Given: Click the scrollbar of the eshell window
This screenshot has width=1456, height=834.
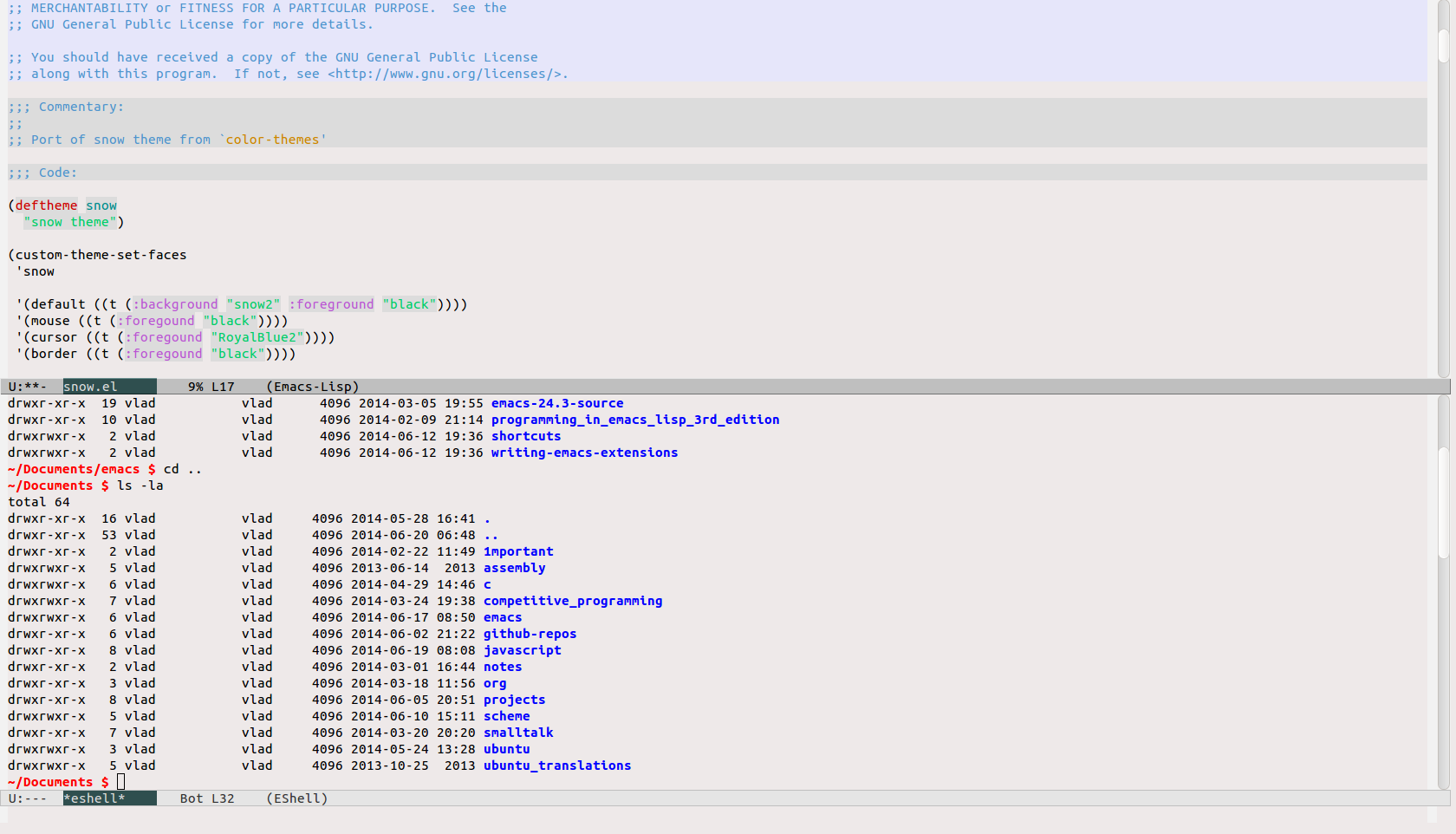Looking at the screenshot, I should 1444,592.
